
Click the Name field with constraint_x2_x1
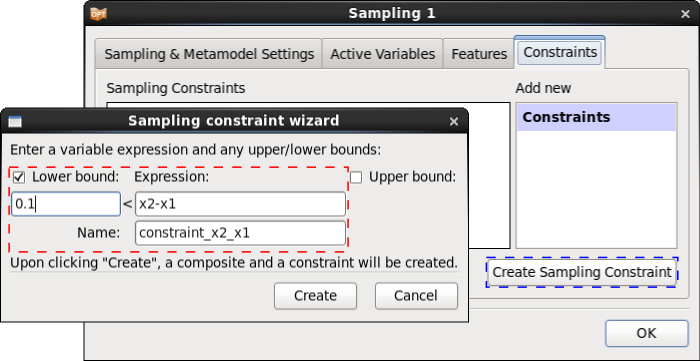[240, 233]
